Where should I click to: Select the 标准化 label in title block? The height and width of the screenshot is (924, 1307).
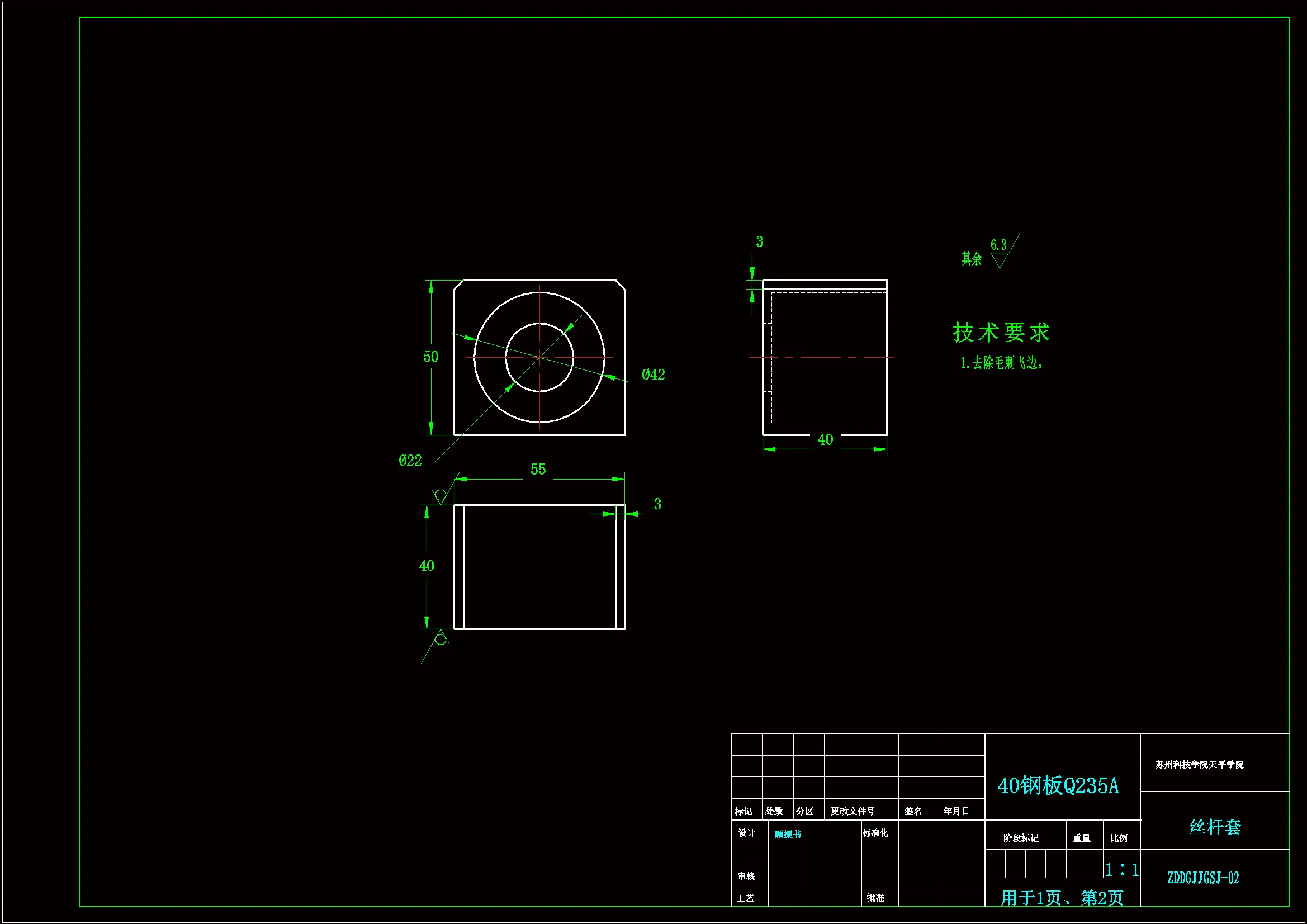(875, 833)
